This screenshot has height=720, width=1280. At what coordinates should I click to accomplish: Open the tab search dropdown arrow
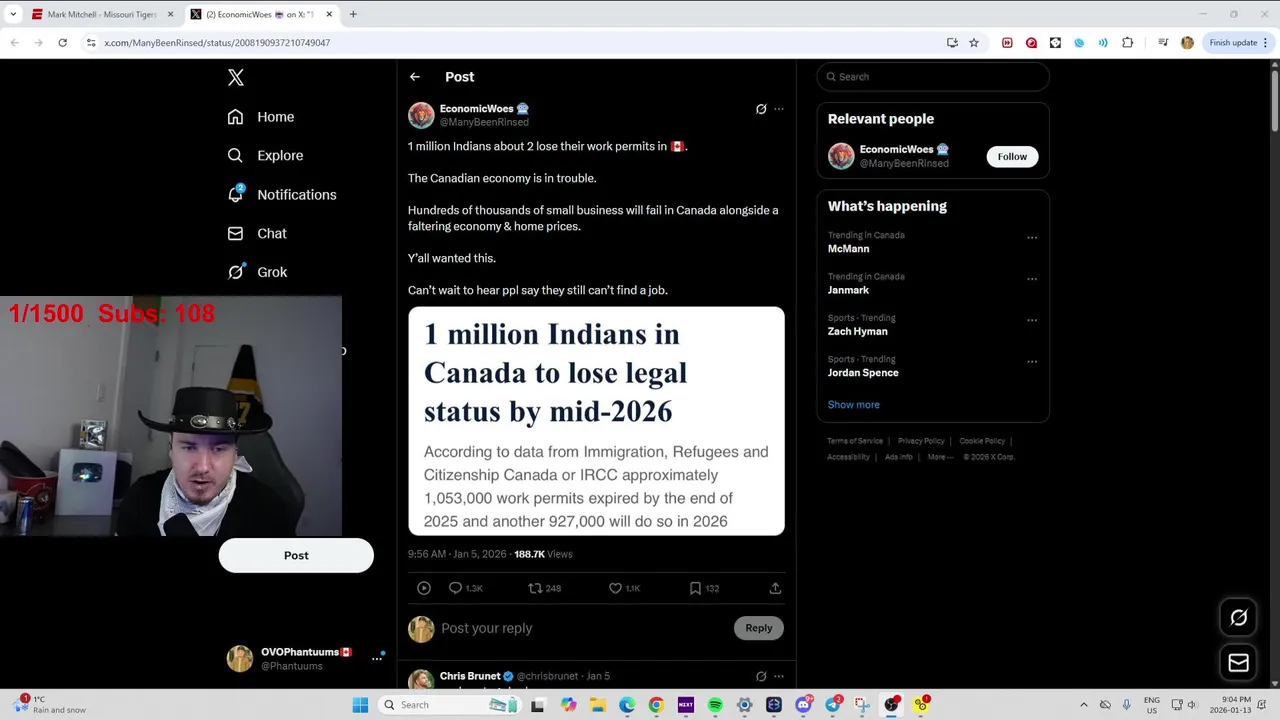13,14
